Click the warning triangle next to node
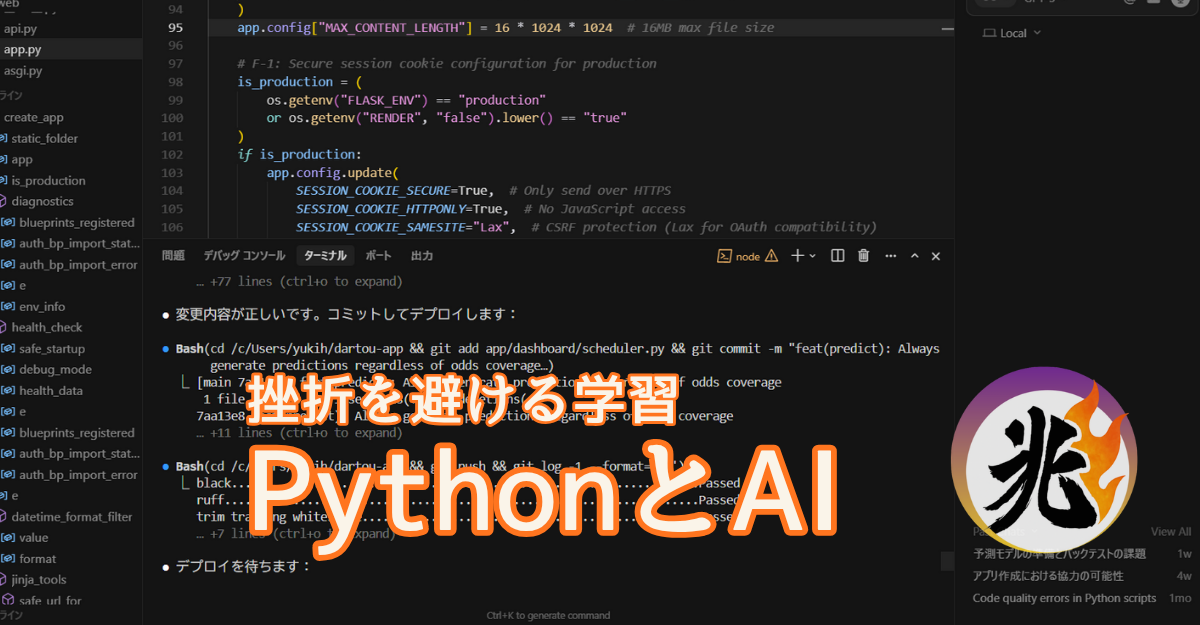The width and height of the screenshot is (1200, 625). (x=771, y=256)
